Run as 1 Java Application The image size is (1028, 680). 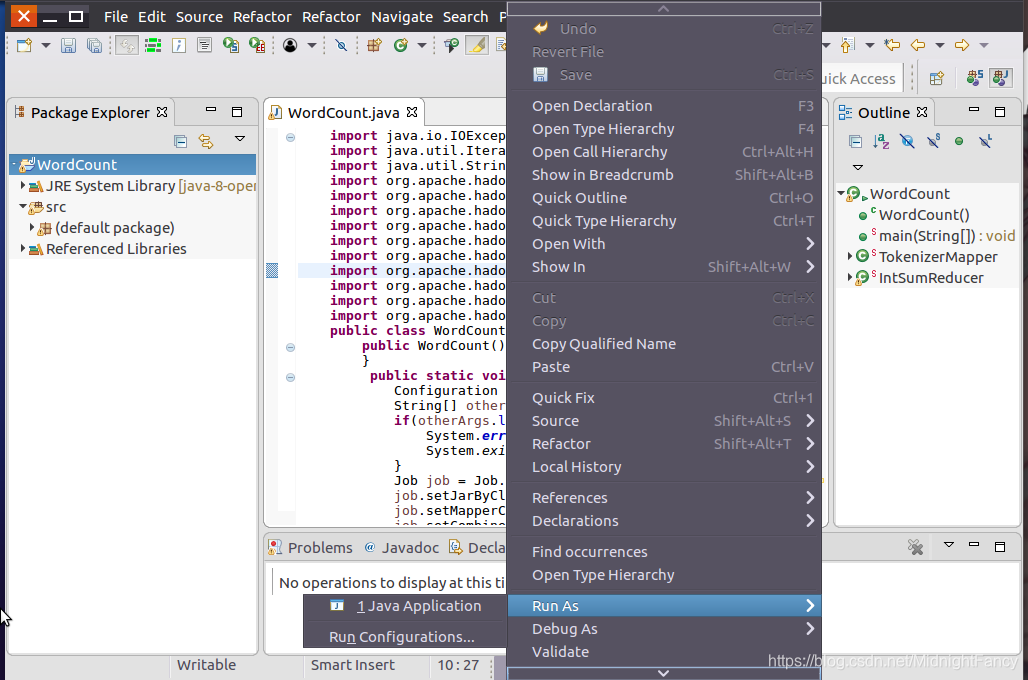click(x=405, y=606)
